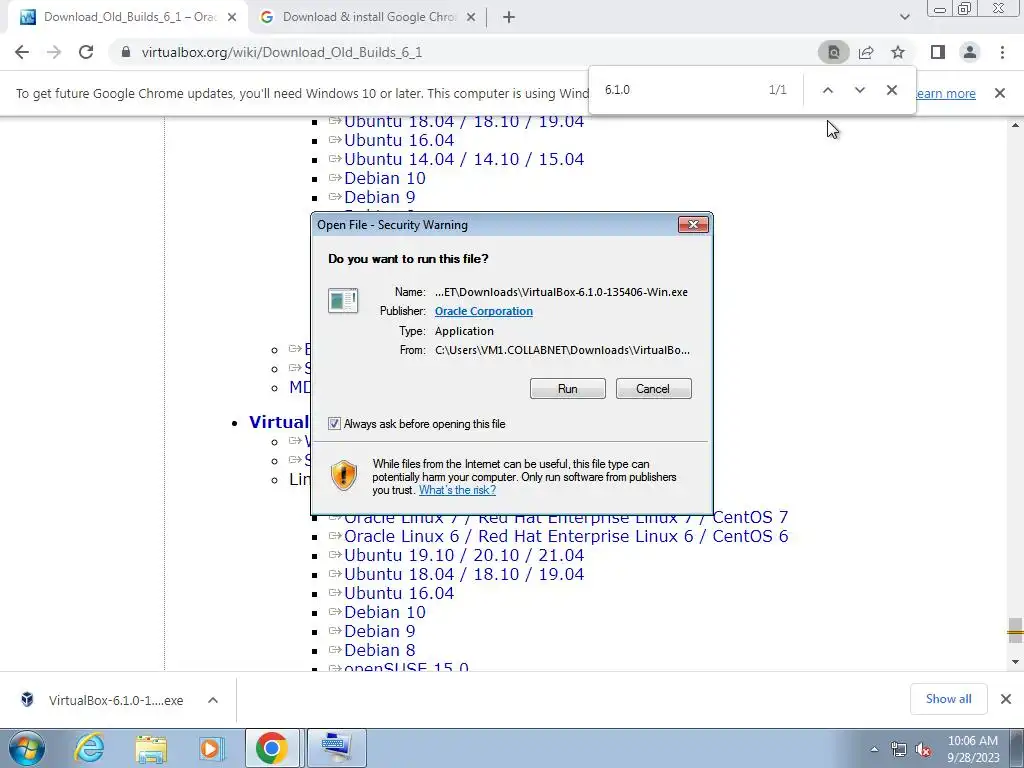Uncheck Always ask before opening this file

pyautogui.click(x=334, y=424)
